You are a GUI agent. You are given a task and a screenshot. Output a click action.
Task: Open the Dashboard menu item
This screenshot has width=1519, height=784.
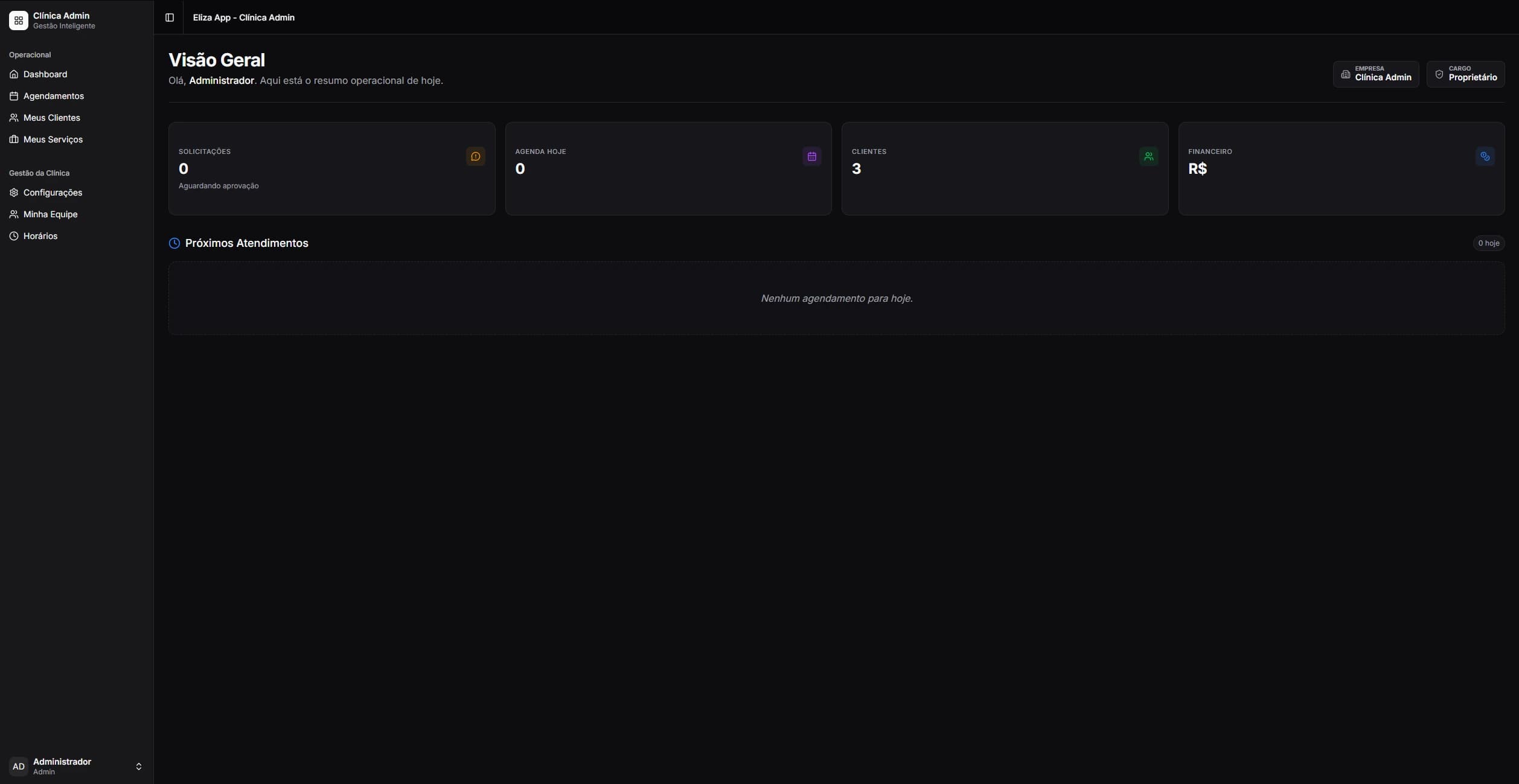[x=45, y=74]
